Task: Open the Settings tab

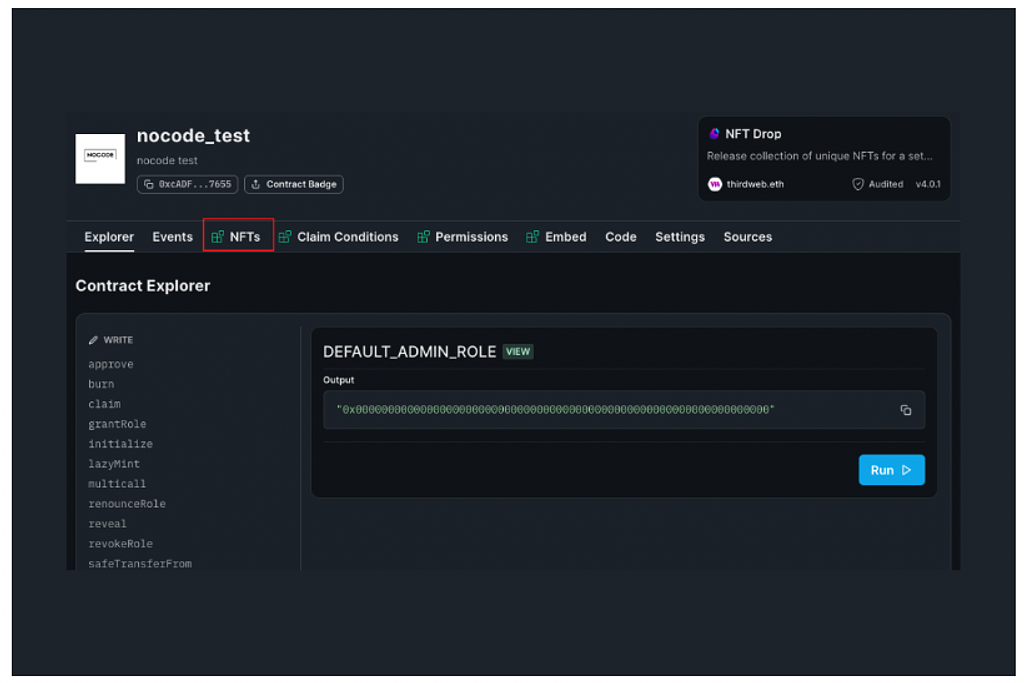Action: [679, 237]
